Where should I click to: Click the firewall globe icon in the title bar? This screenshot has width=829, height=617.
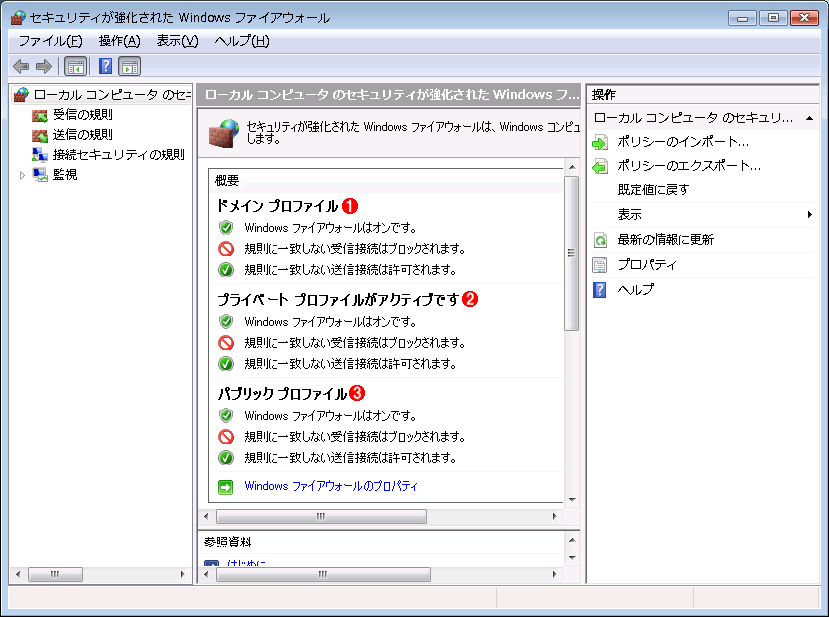tap(18, 18)
